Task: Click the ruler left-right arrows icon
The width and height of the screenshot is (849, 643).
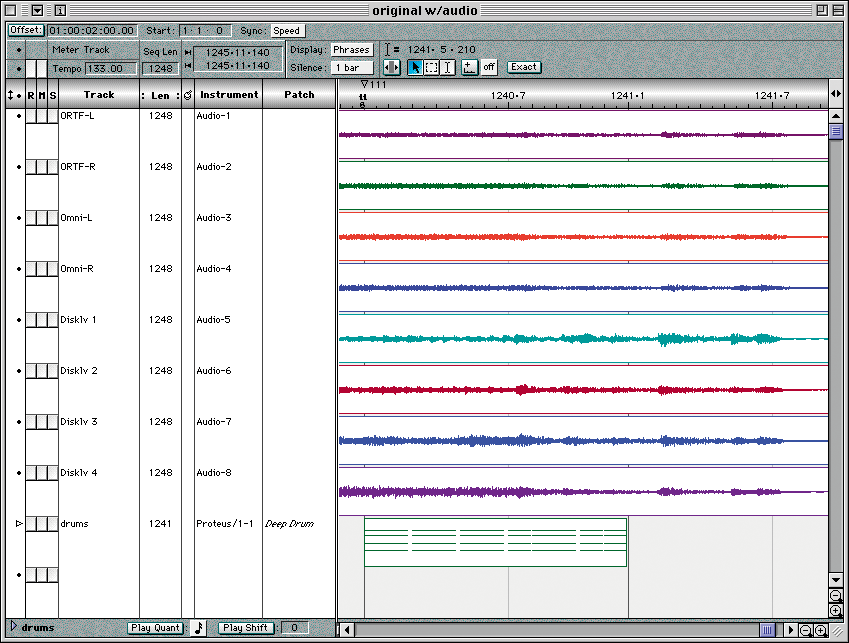Action: point(835,94)
